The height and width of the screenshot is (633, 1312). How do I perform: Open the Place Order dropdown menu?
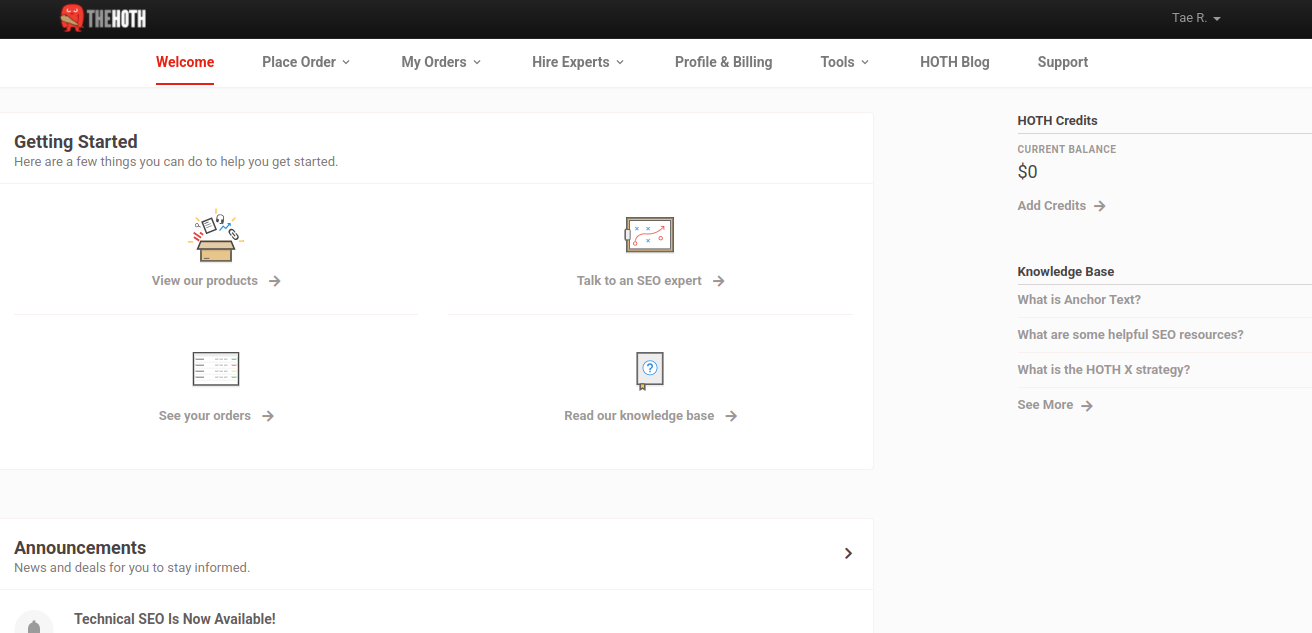[x=306, y=62]
